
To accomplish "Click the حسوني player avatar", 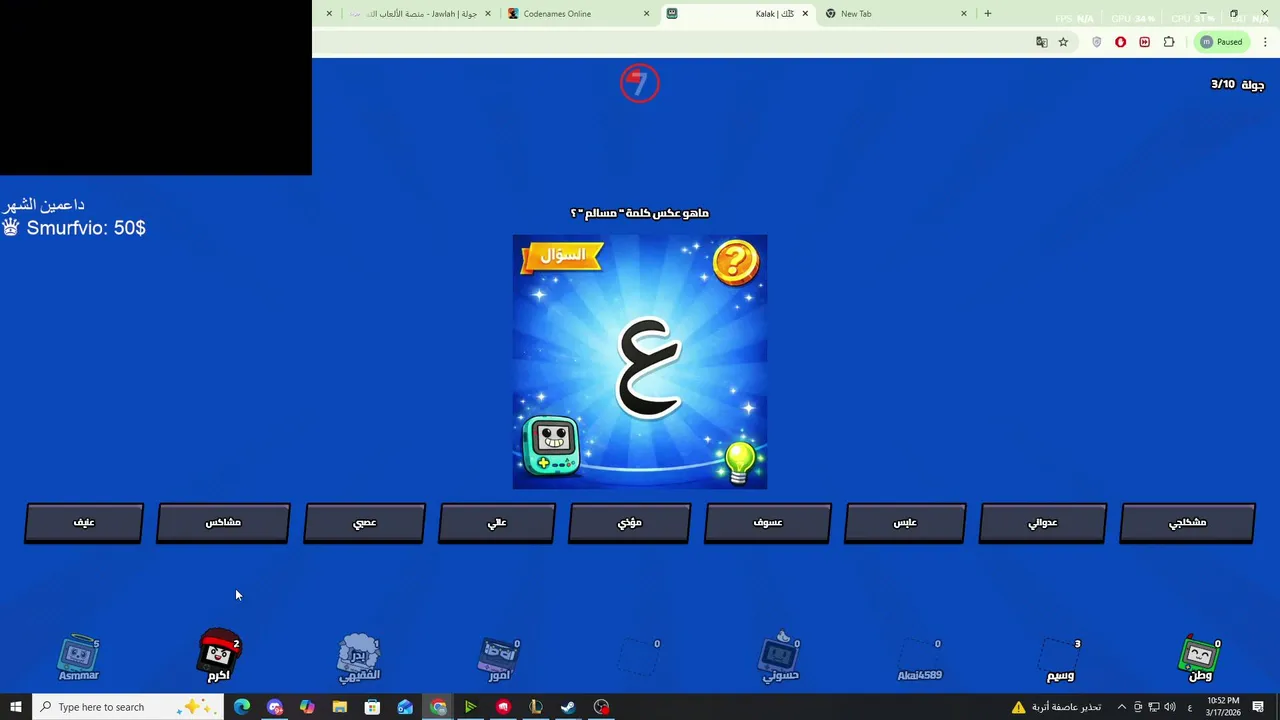I will 780,656.
